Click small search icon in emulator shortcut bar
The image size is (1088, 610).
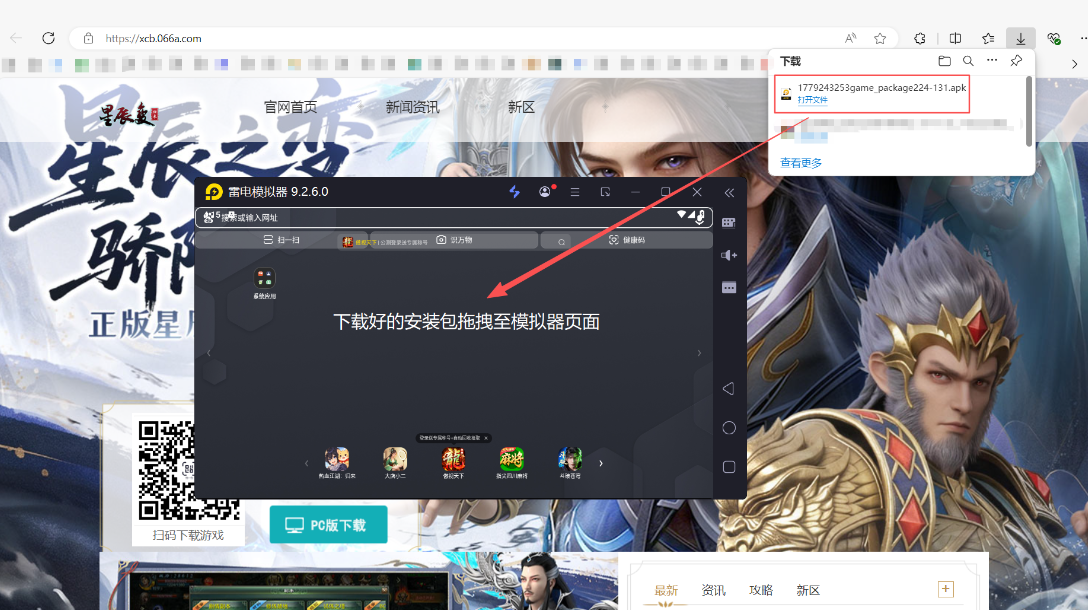561,242
